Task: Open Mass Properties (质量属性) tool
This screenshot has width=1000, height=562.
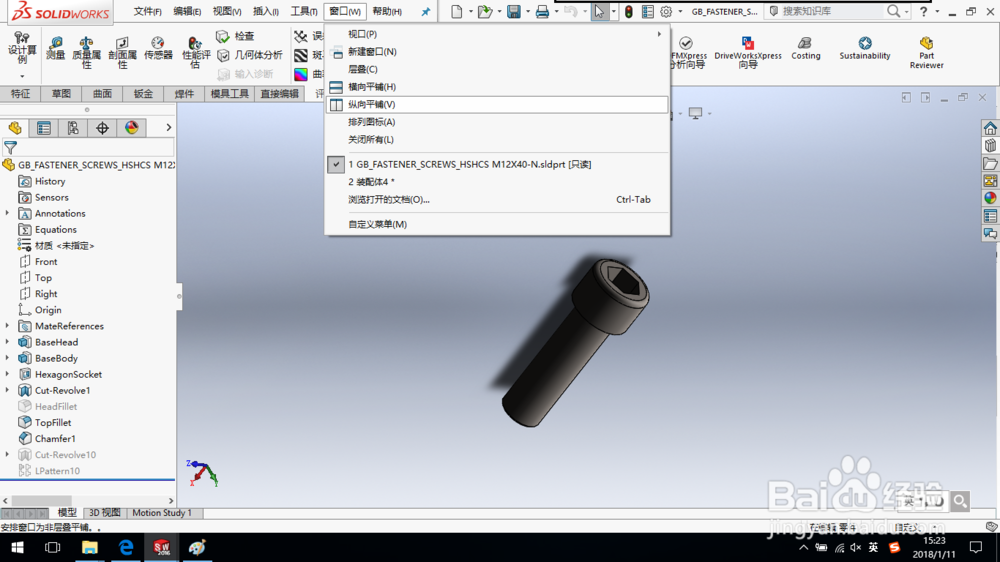Action: coord(86,52)
